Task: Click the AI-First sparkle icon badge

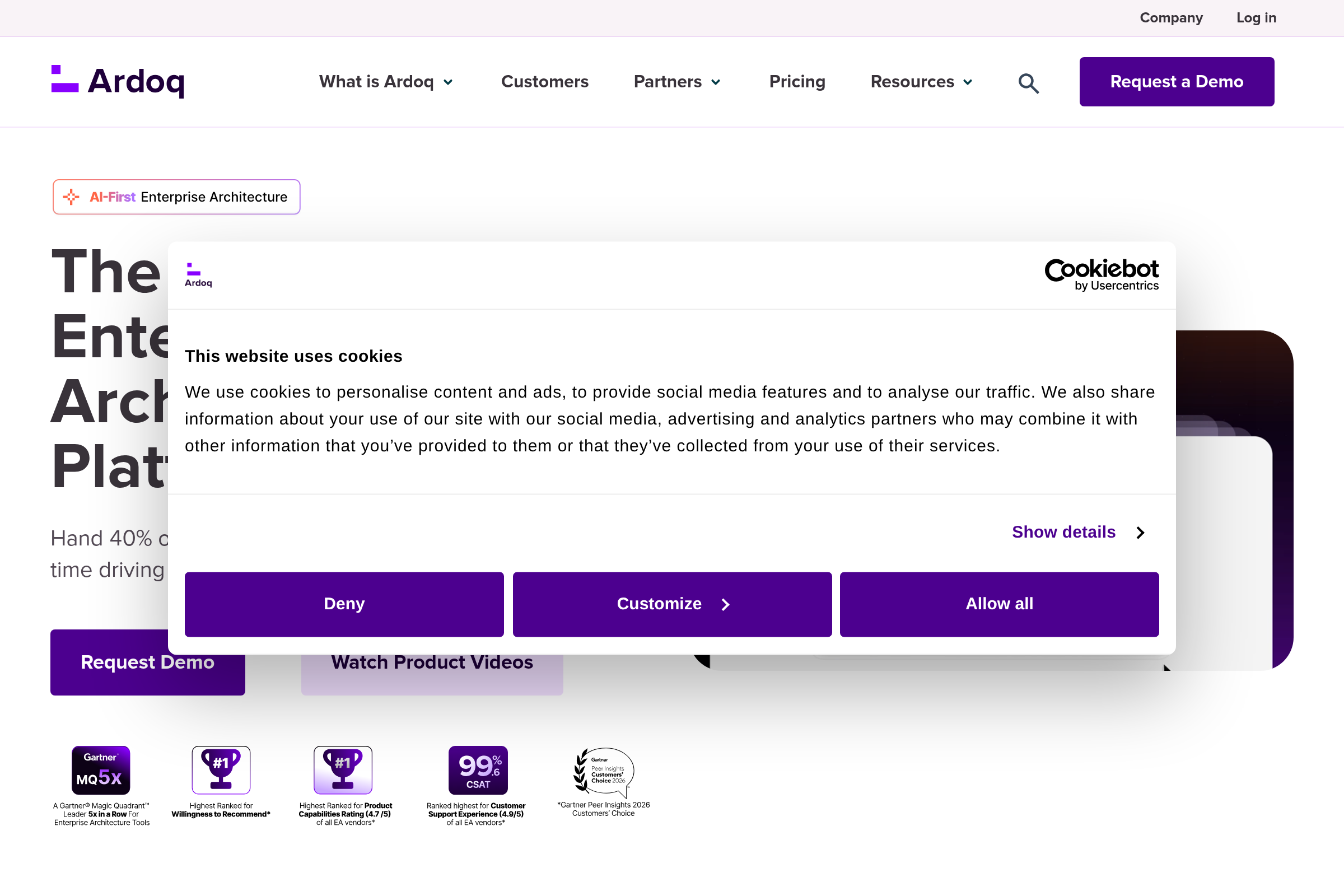Action: point(71,197)
